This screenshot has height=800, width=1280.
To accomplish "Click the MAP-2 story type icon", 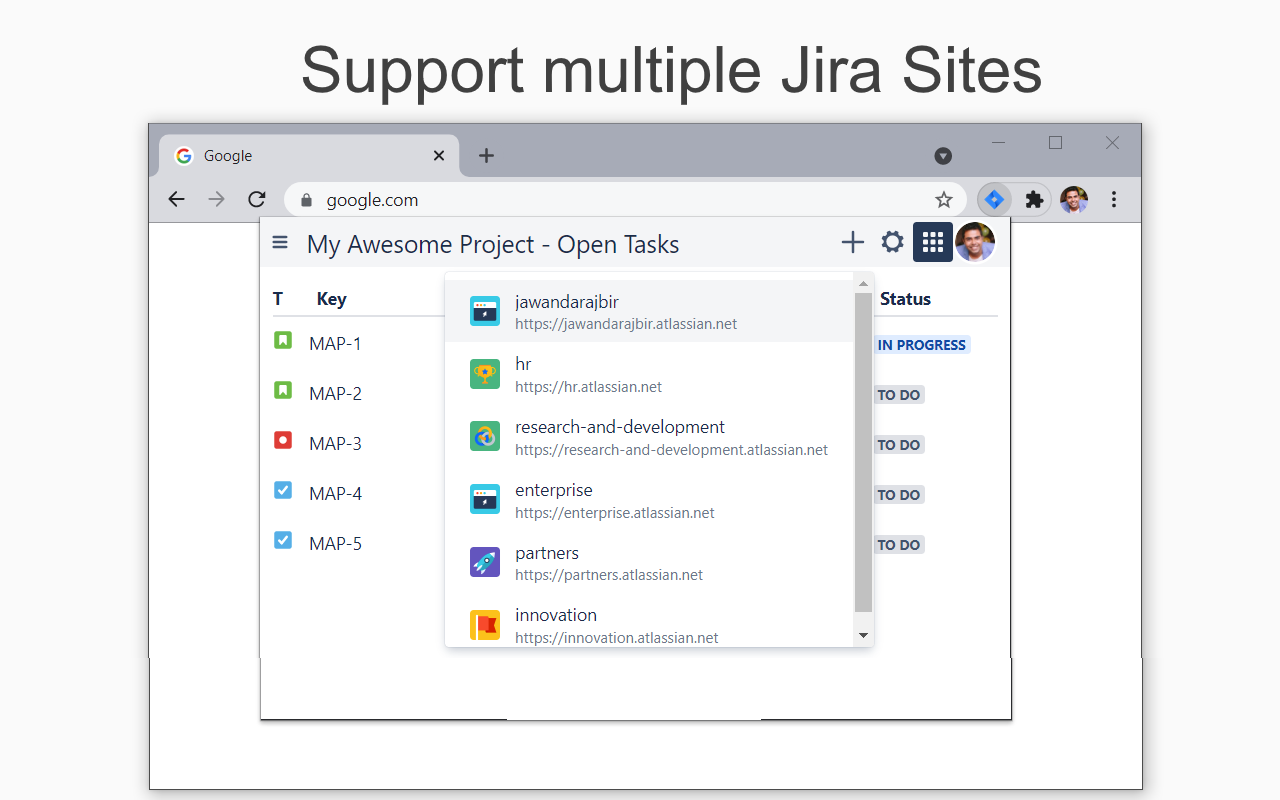I will click(283, 391).
